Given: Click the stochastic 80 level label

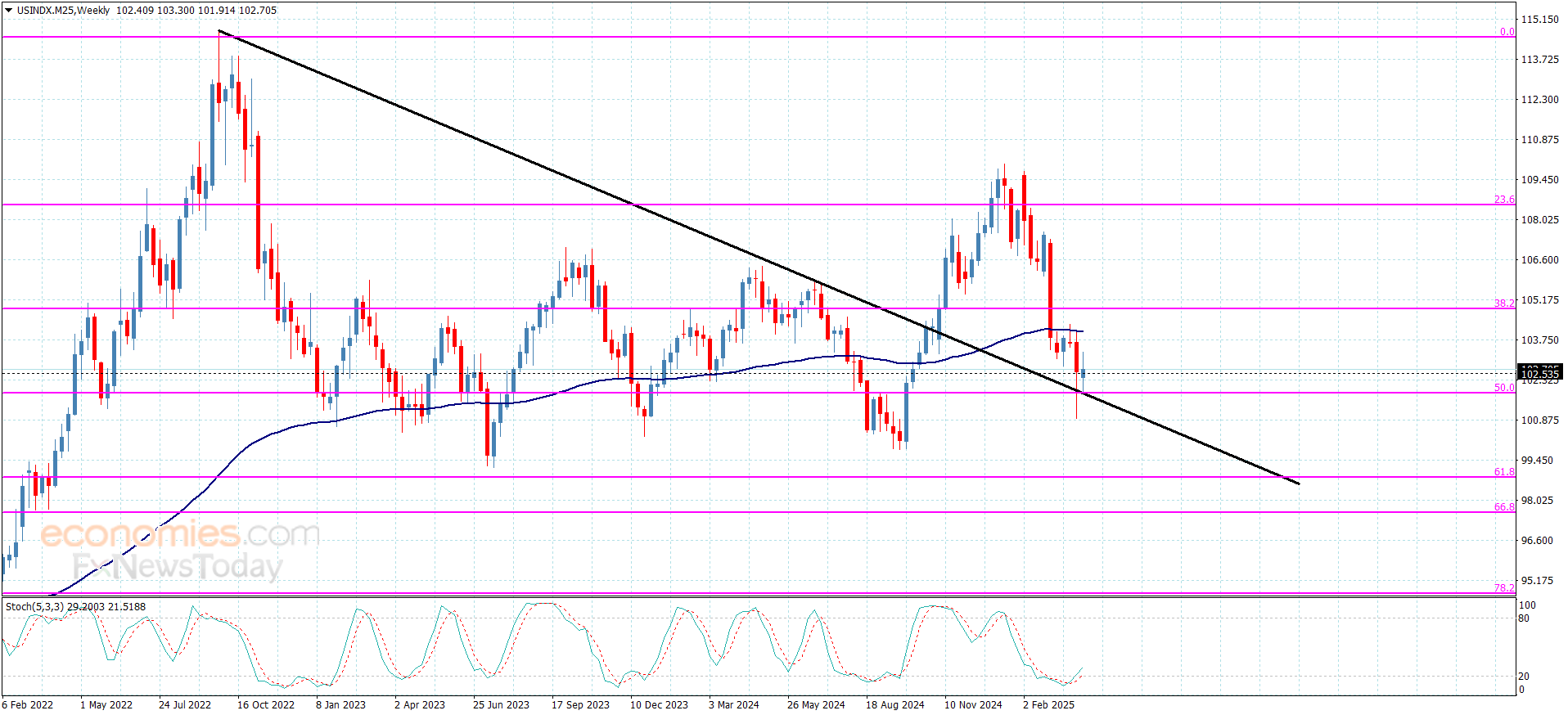Looking at the screenshot, I should [1524, 618].
